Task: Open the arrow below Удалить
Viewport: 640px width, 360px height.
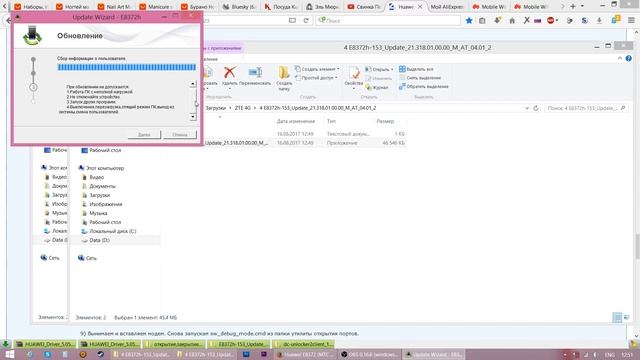Action: [x=230, y=89]
